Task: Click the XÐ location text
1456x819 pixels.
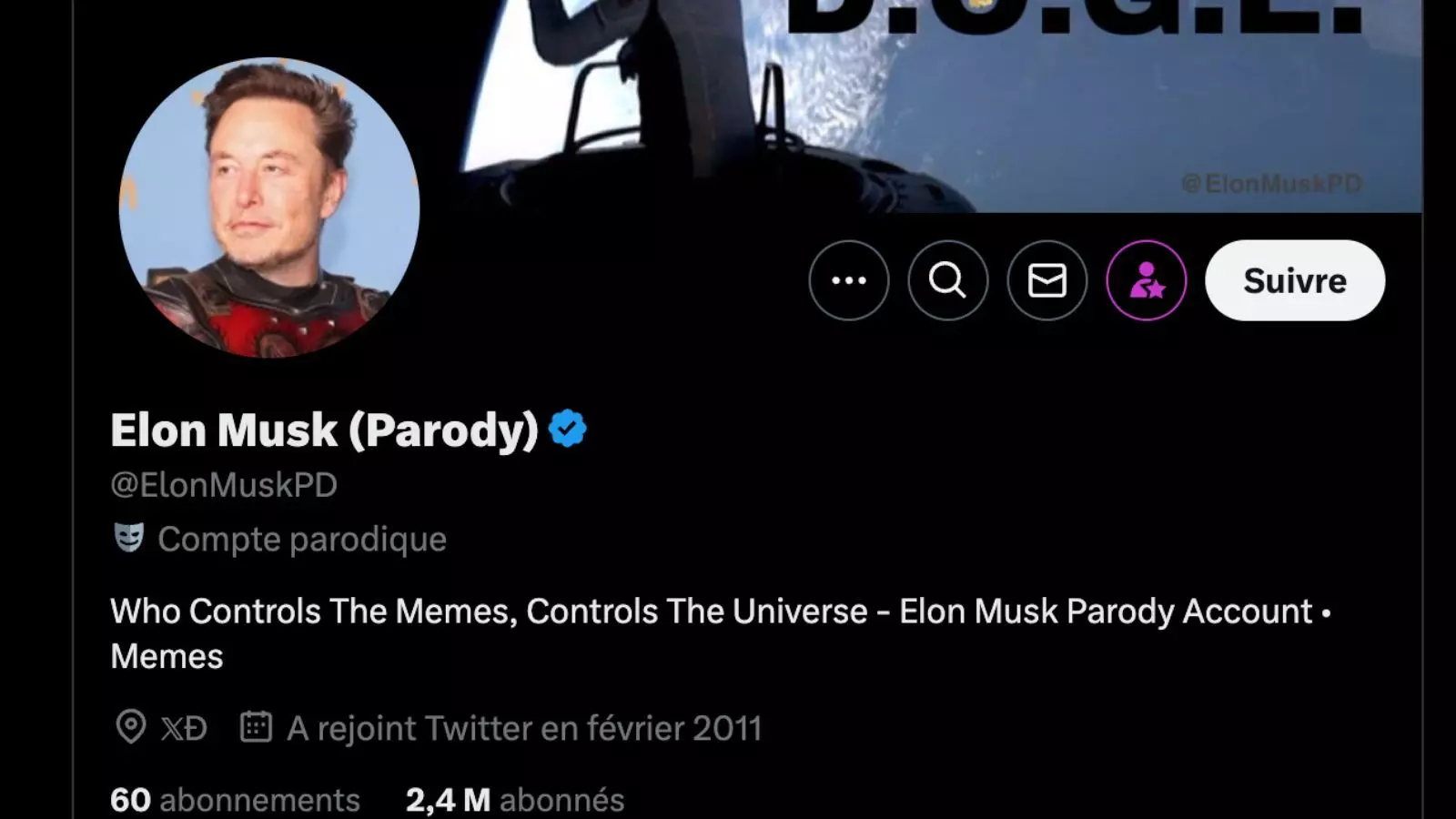Action: coord(185,728)
